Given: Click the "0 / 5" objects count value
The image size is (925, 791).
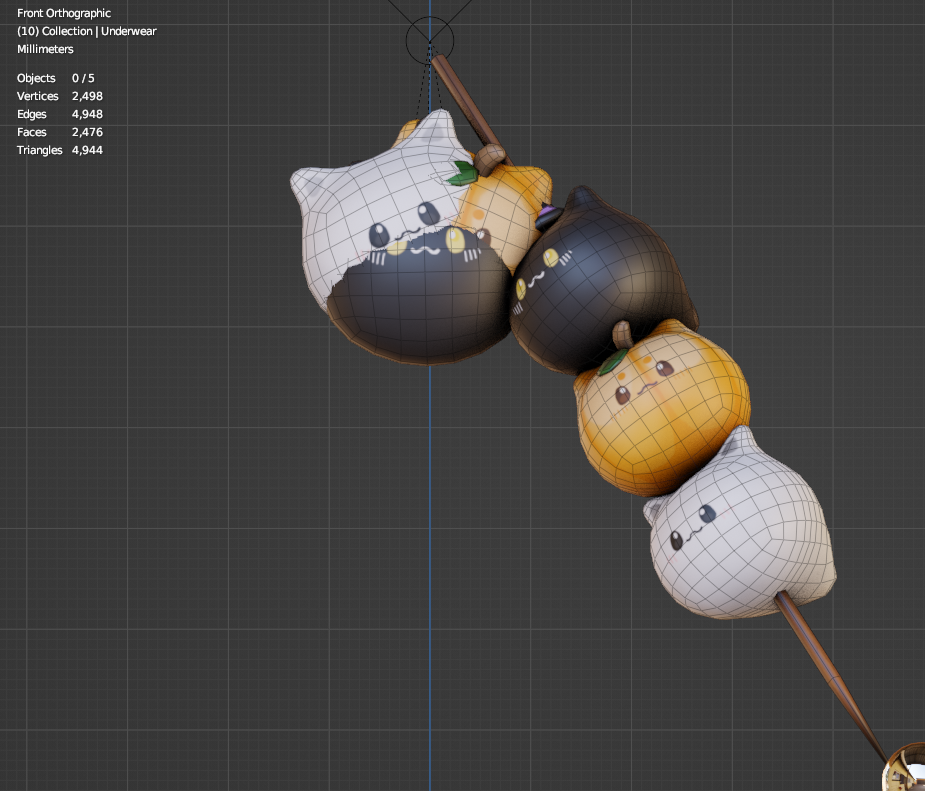Looking at the screenshot, I should click(x=83, y=78).
